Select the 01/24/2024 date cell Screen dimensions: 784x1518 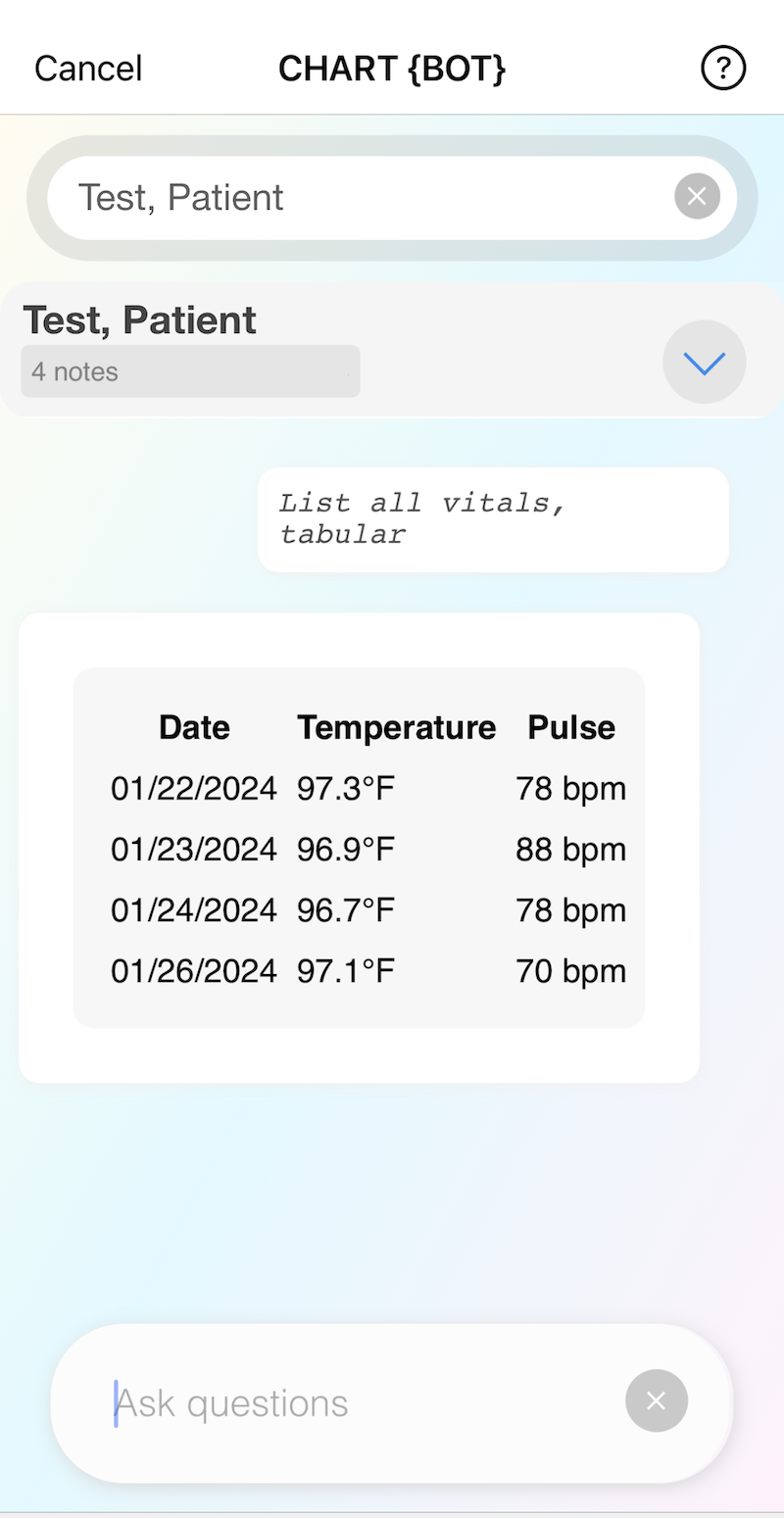194,910
